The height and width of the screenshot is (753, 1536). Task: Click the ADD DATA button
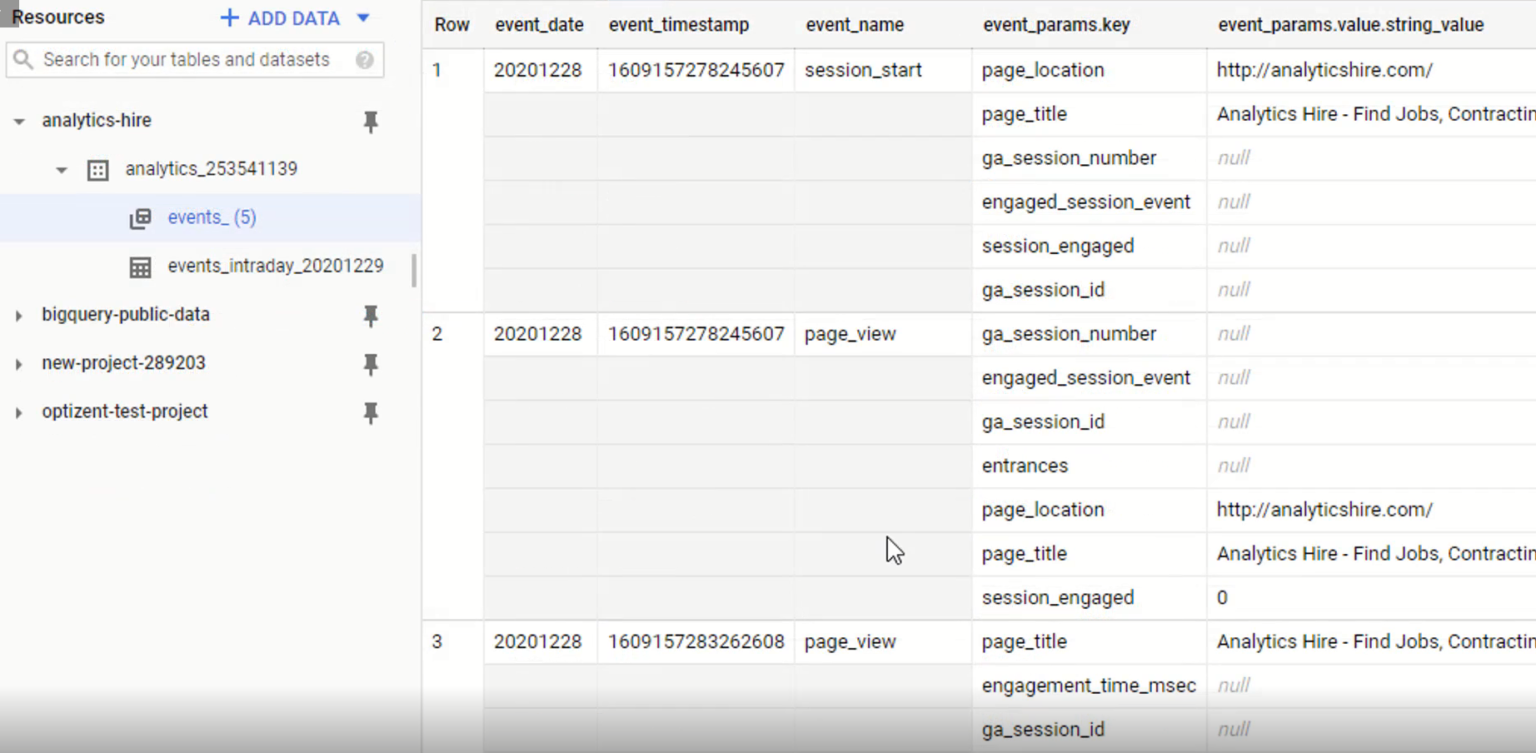click(x=281, y=17)
